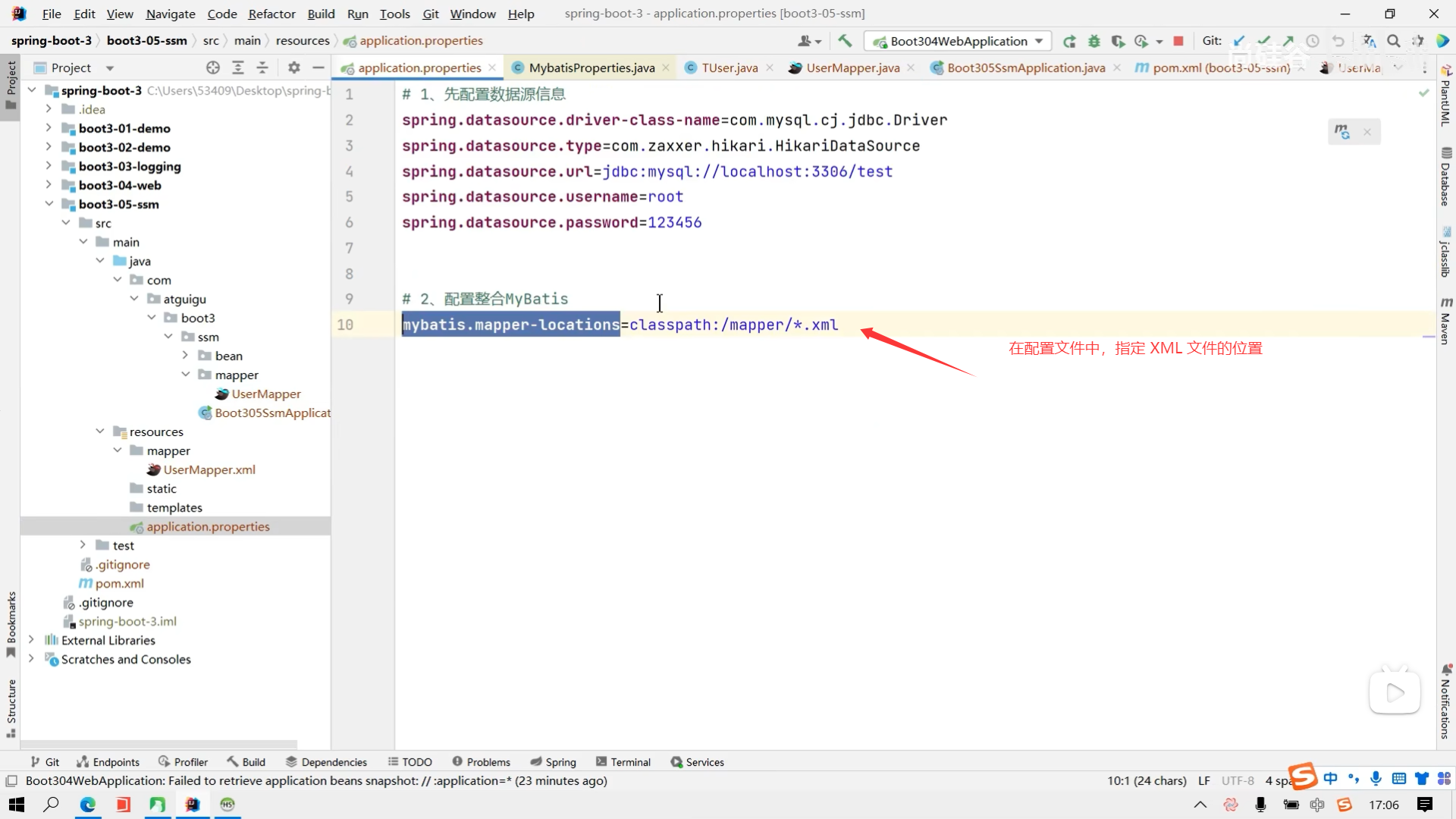Close the application.properties tab
The width and height of the screenshot is (1456, 819).
pos(492,67)
